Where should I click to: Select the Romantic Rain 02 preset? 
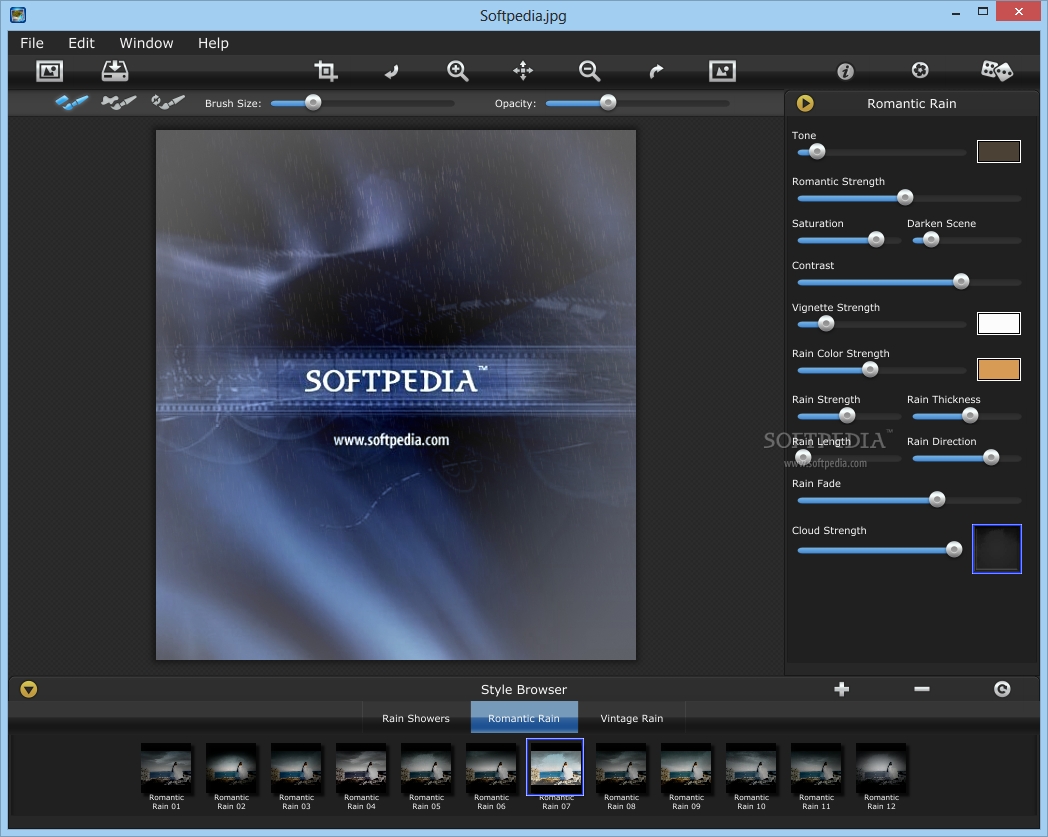[x=231, y=775]
